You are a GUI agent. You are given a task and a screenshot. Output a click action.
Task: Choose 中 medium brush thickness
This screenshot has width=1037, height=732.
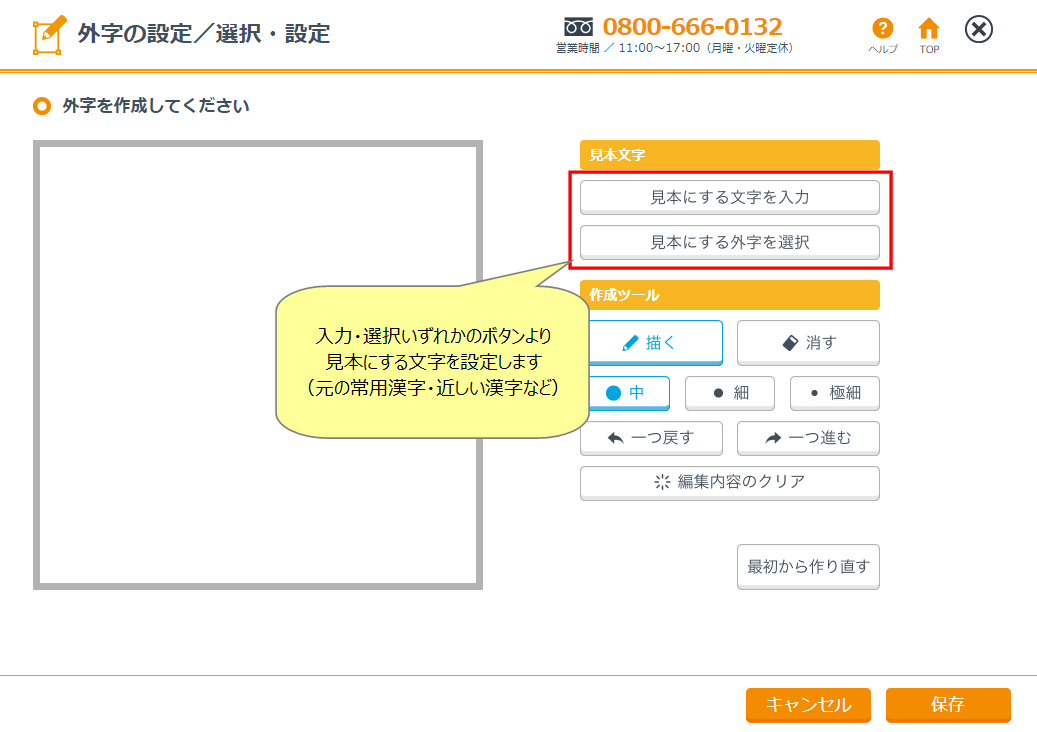tap(625, 393)
